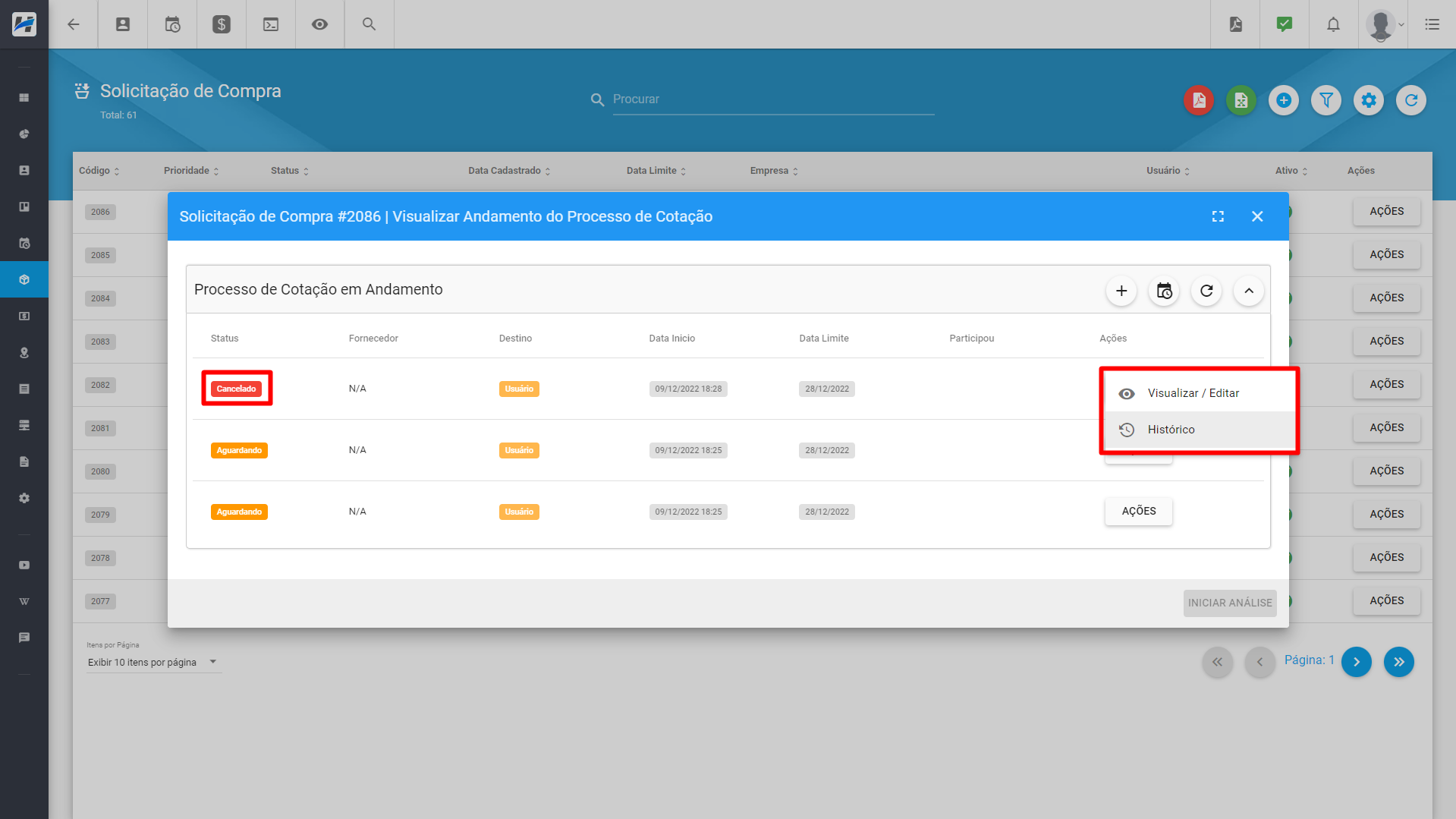The image size is (1456, 819).
Task: Export list to Excel with green button
Action: coord(1241,100)
